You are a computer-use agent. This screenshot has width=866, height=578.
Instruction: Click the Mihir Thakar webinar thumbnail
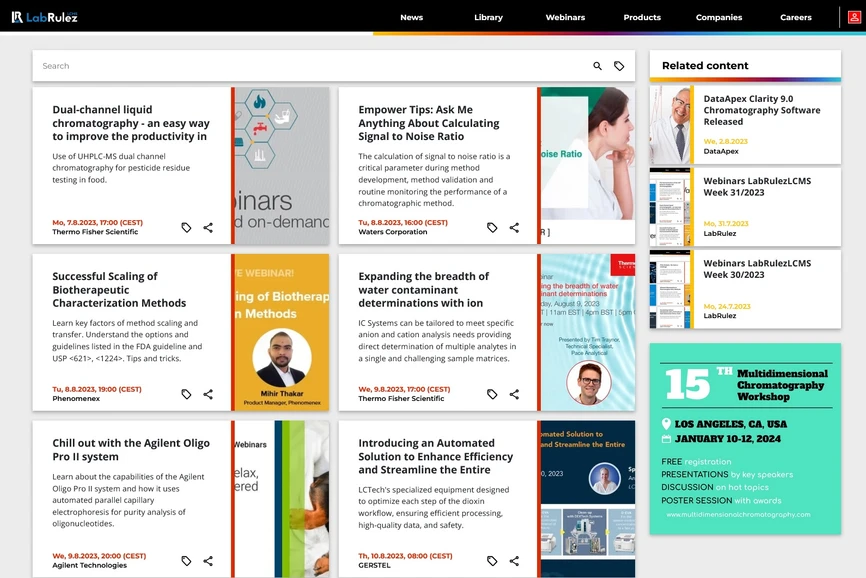click(x=282, y=332)
